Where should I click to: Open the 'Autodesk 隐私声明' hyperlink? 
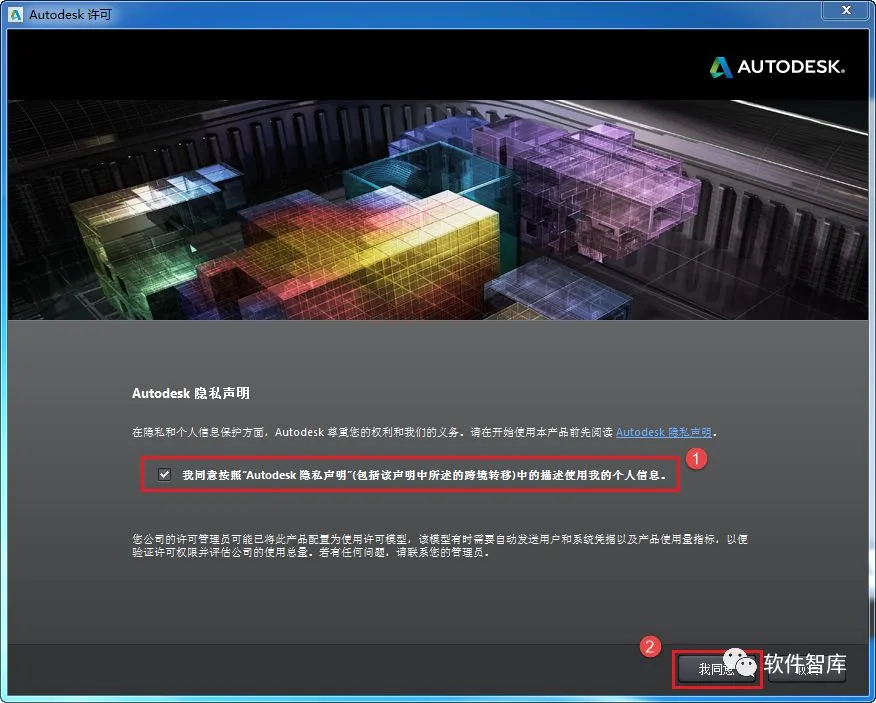click(x=664, y=432)
